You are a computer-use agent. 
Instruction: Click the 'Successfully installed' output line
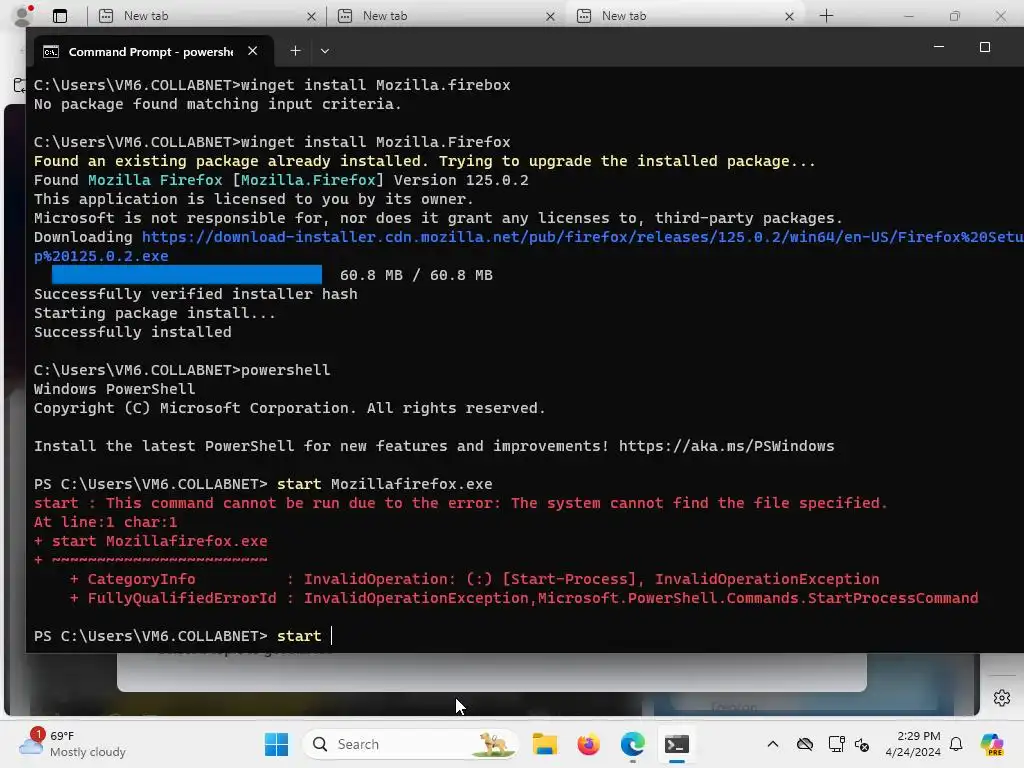[x=133, y=332]
